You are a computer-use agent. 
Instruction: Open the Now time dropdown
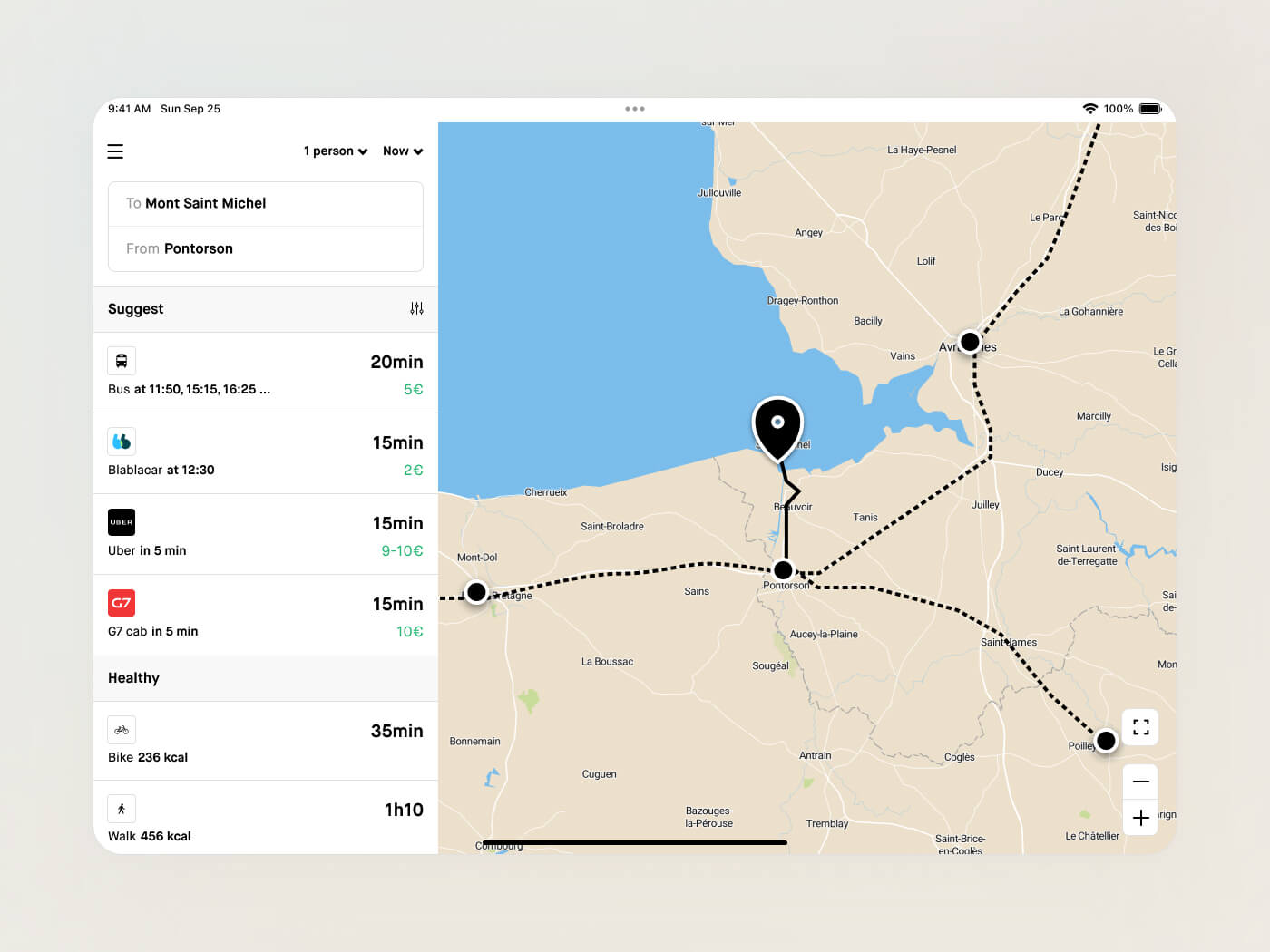coord(403,151)
